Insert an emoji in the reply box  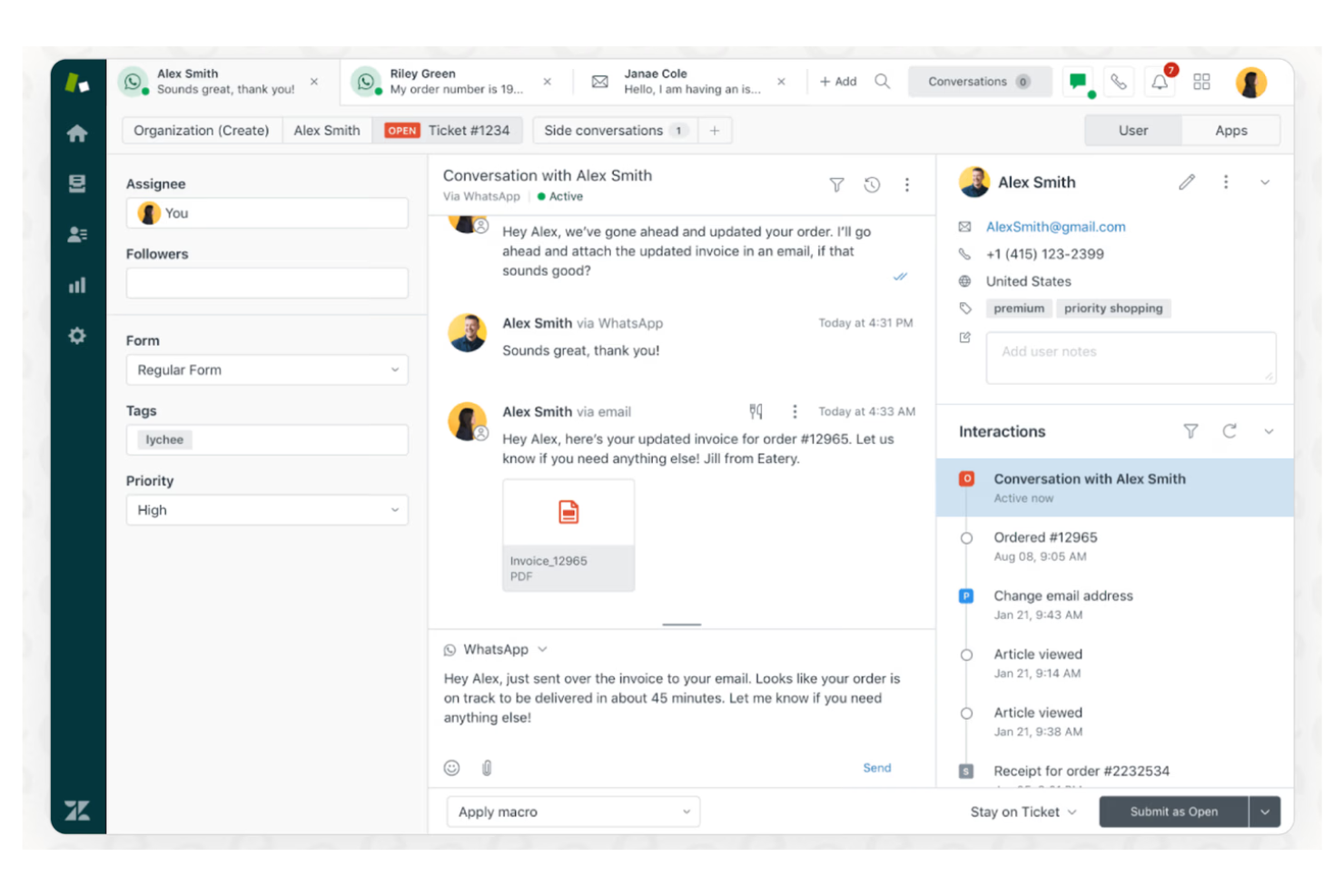[x=451, y=767]
